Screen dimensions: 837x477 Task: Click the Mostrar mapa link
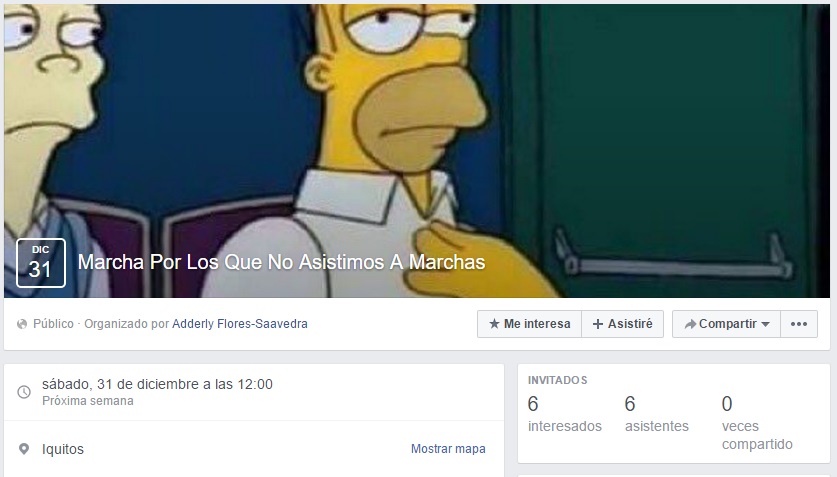448,449
